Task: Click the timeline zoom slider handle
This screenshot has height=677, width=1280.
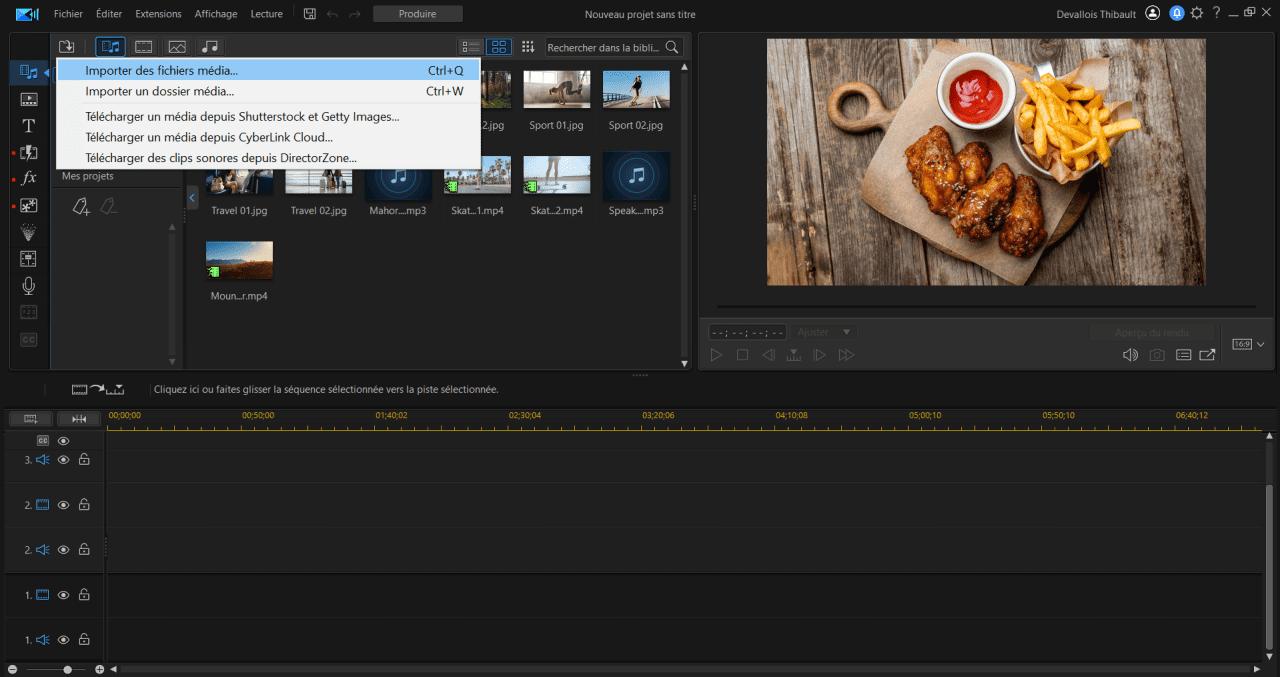Action: (x=67, y=669)
